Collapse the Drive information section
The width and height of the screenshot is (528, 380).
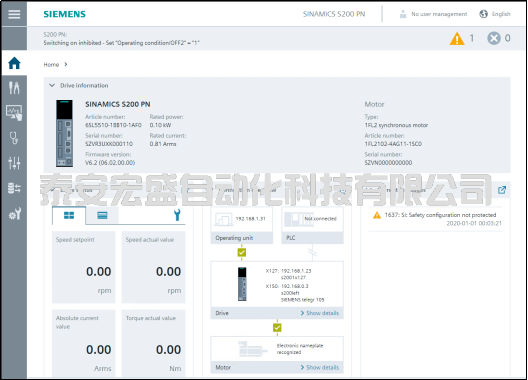point(52,86)
